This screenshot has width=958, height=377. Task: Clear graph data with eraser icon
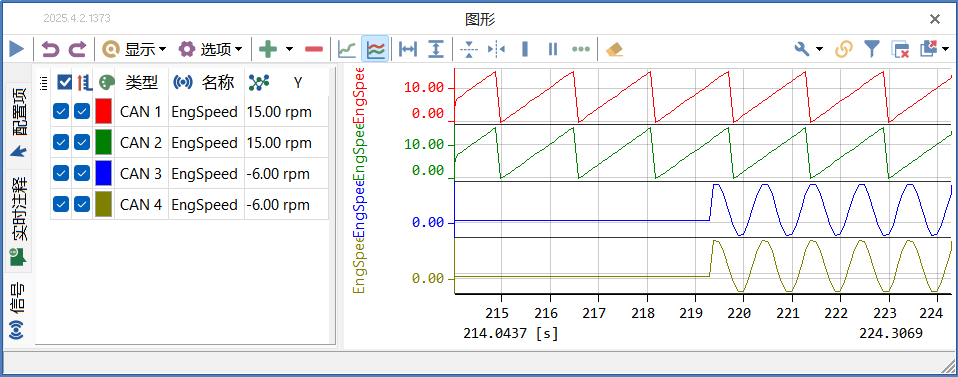click(x=614, y=49)
